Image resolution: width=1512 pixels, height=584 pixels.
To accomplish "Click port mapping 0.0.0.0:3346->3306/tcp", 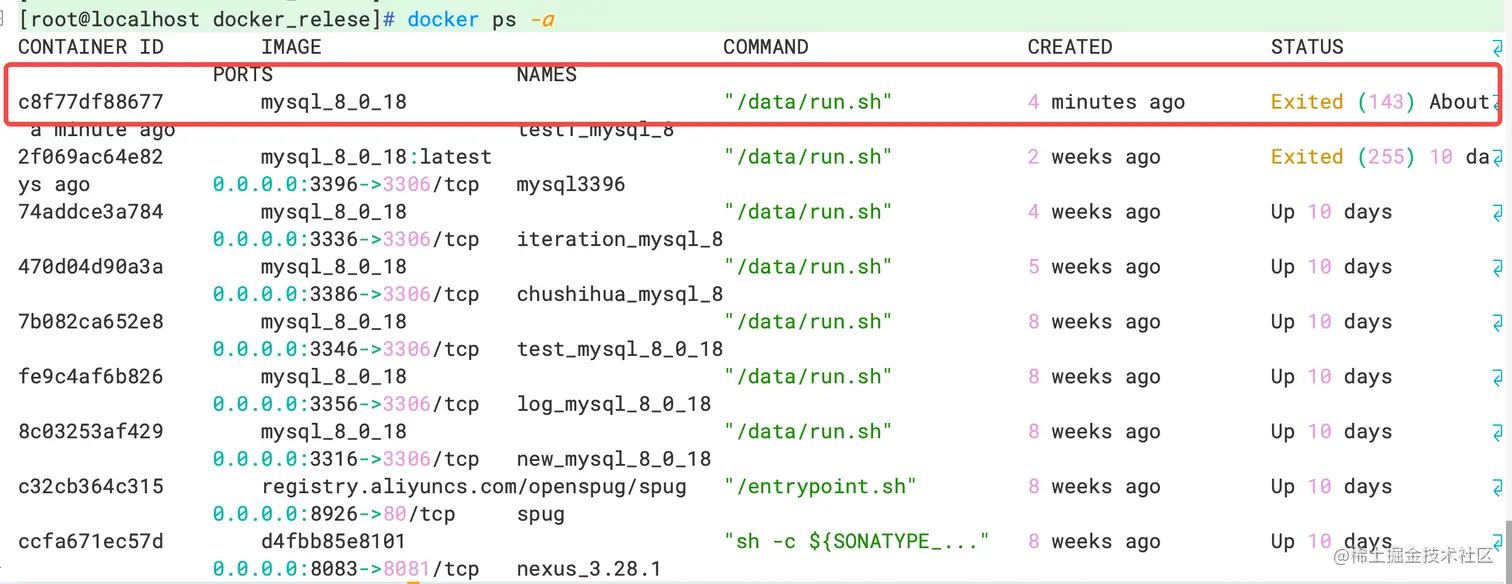I will (346, 350).
